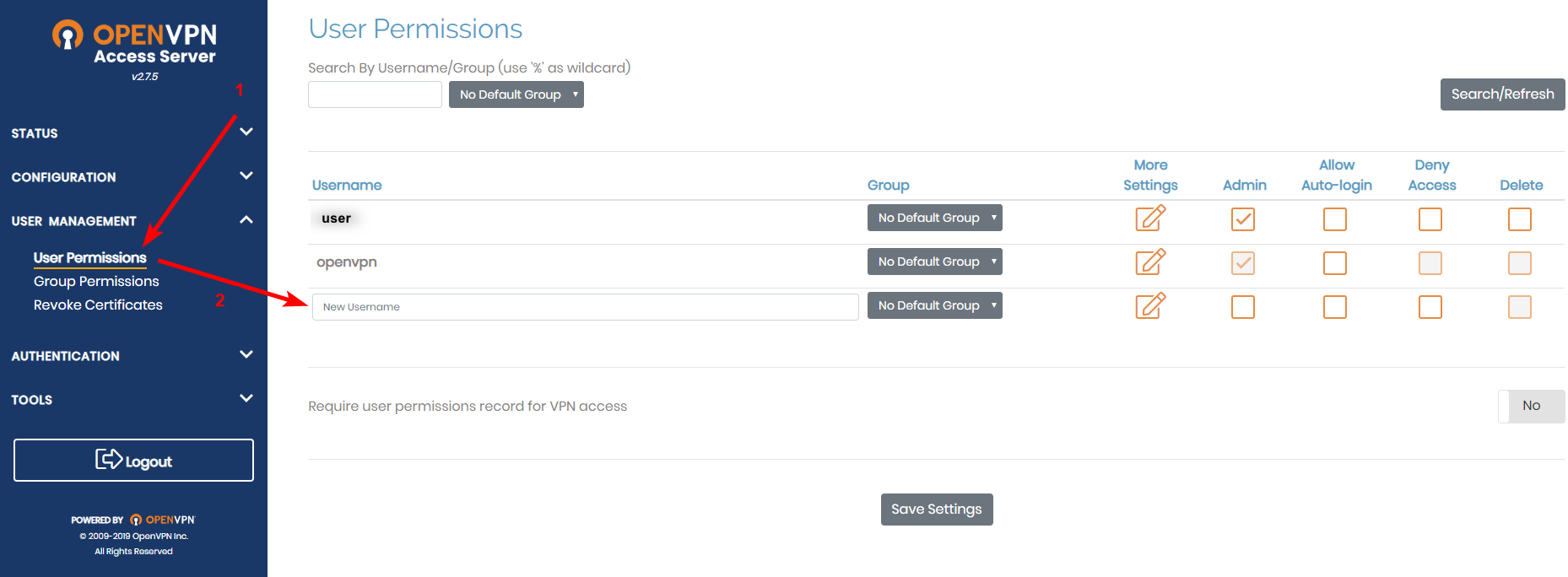This screenshot has width=1568, height=577.
Task: Click the More Settings column header
Action: pos(1150,175)
